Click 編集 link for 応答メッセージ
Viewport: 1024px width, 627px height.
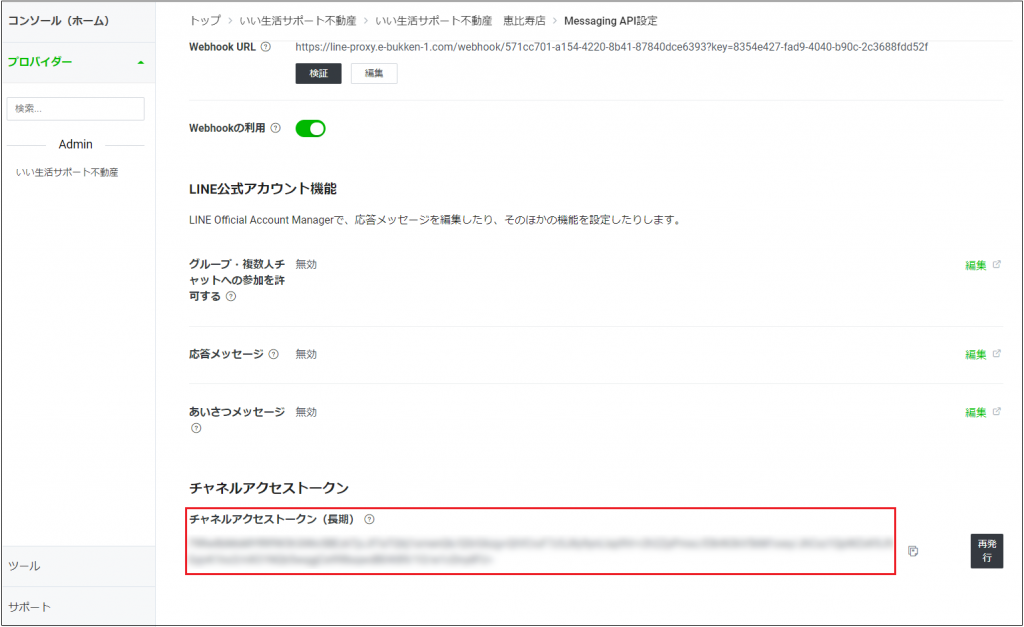click(976, 354)
